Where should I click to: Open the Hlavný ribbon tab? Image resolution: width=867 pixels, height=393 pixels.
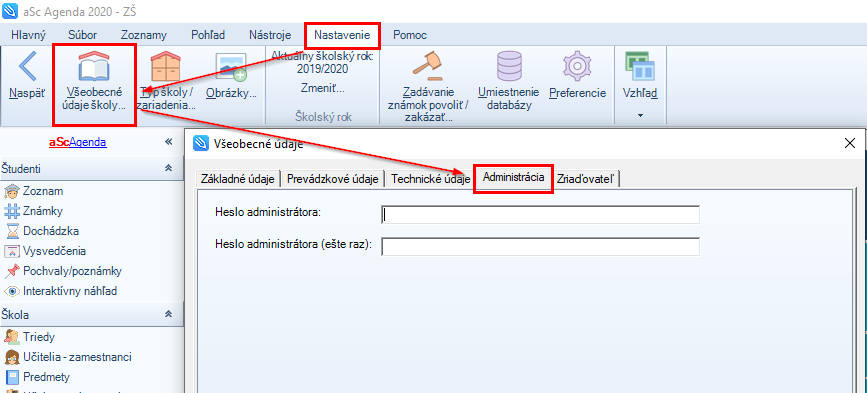(29, 35)
